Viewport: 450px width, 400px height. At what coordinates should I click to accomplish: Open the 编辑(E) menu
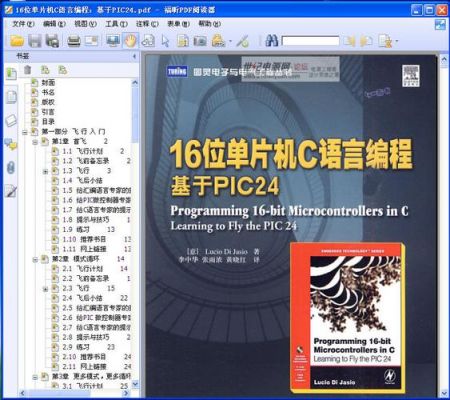(54, 24)
